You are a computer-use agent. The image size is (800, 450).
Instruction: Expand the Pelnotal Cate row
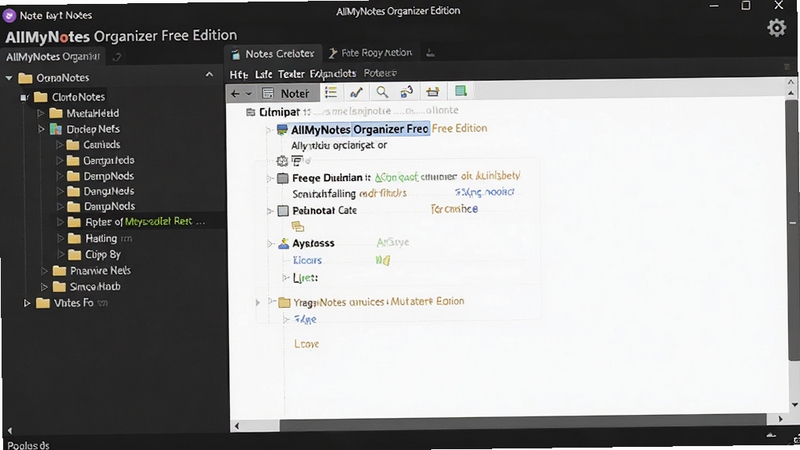[270, 211]
